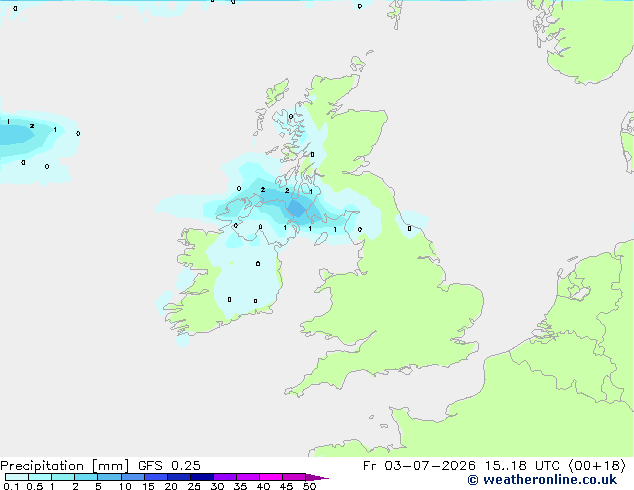Click the 25–30 mm dark navy swatch
Viewport: 634px width, 490px height.
pyautogui.click(x=201, y=477)
